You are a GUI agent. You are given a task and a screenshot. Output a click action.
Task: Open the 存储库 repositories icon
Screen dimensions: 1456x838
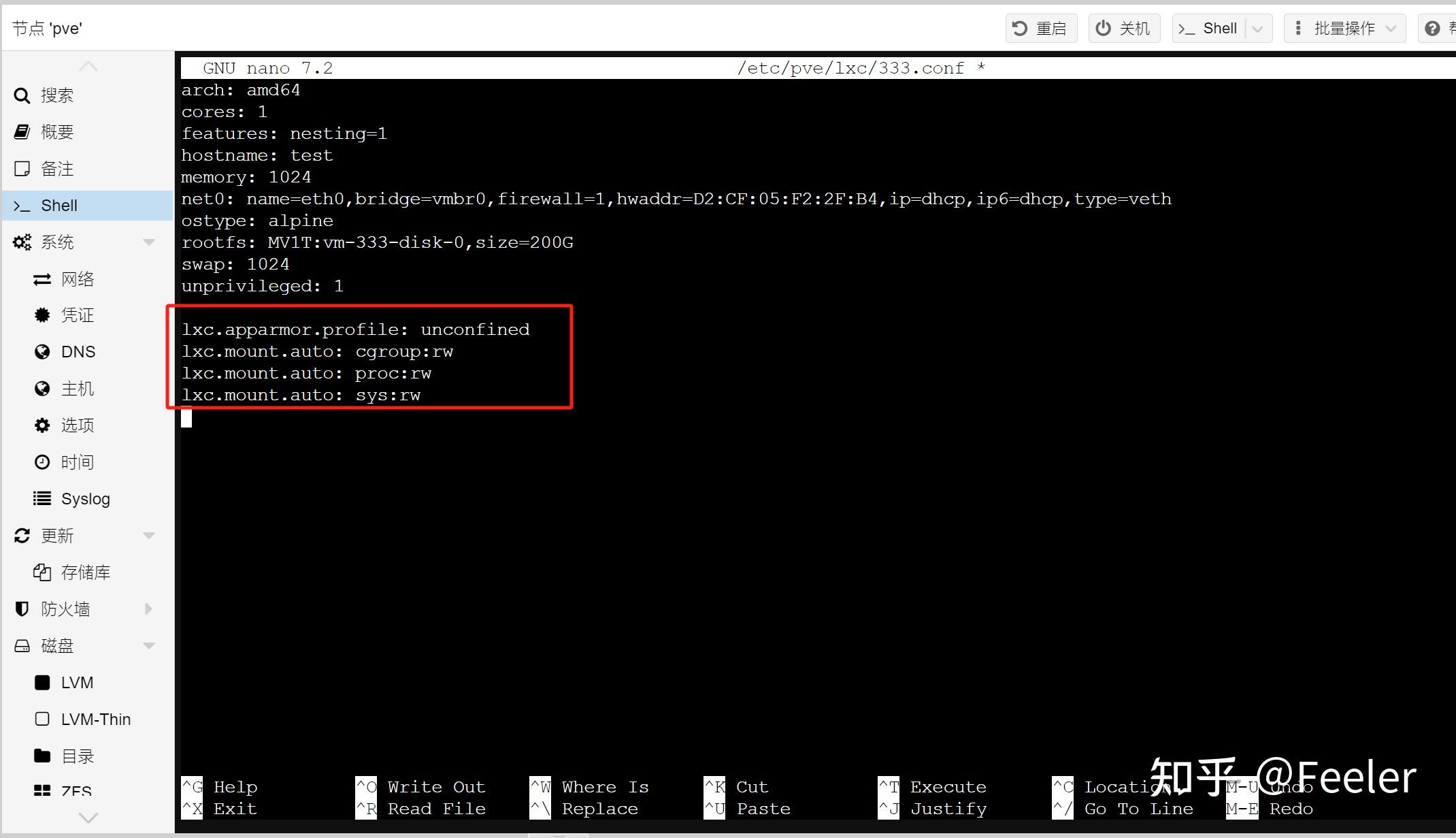42,572
